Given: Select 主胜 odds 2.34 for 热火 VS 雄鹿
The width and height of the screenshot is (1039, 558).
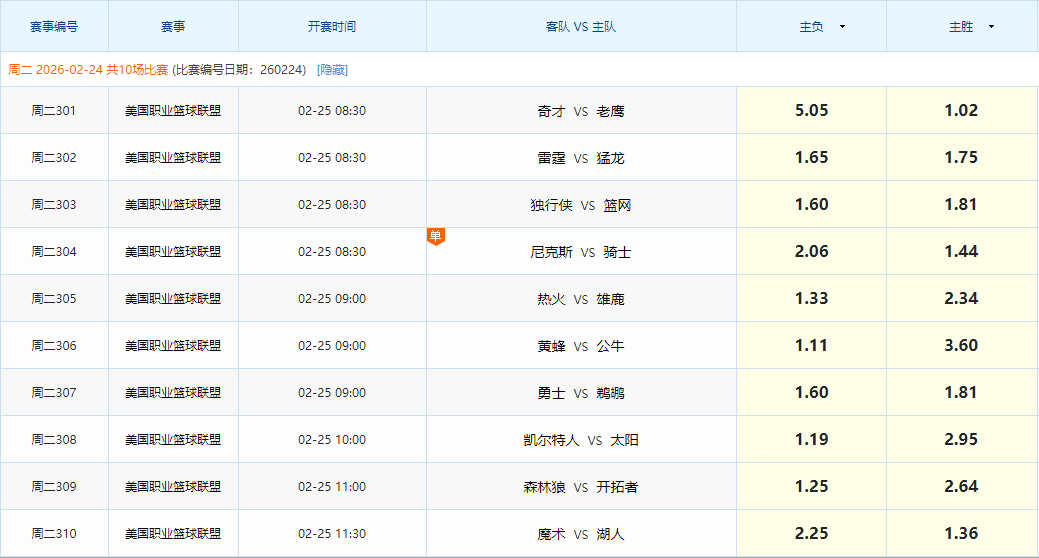Looking at the screenshot, I should click(961, 298).
